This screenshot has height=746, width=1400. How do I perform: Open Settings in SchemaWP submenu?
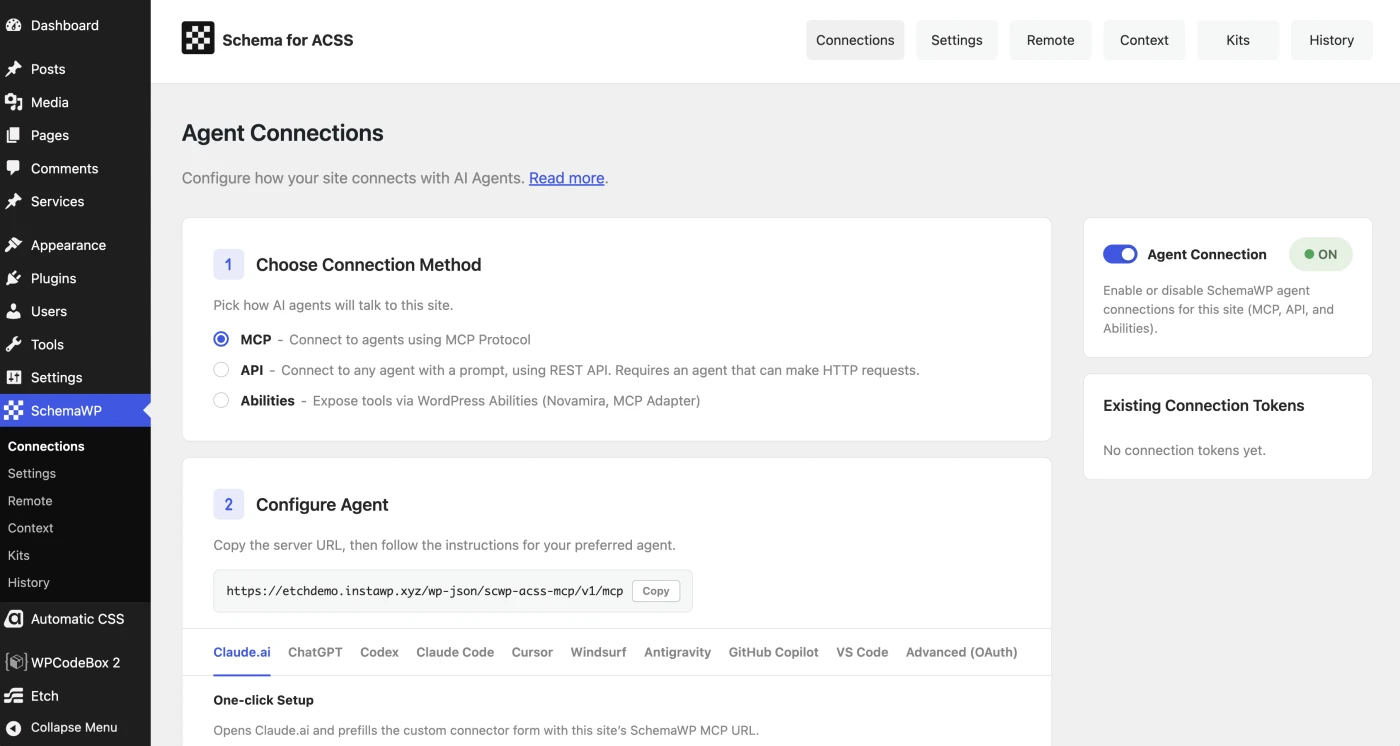pyautogui.click(x=32, y=473)
